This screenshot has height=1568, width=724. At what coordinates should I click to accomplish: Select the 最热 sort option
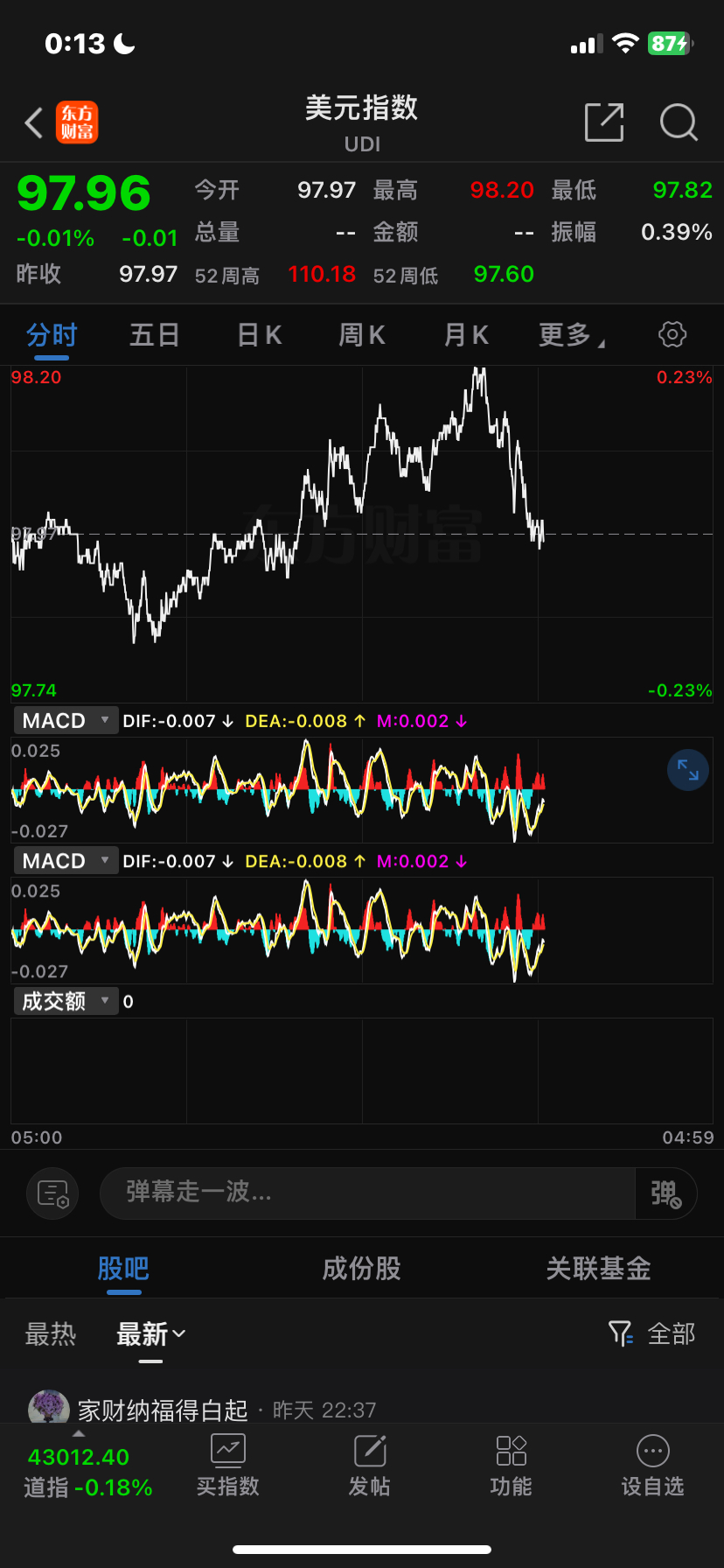pos(51,1333)
